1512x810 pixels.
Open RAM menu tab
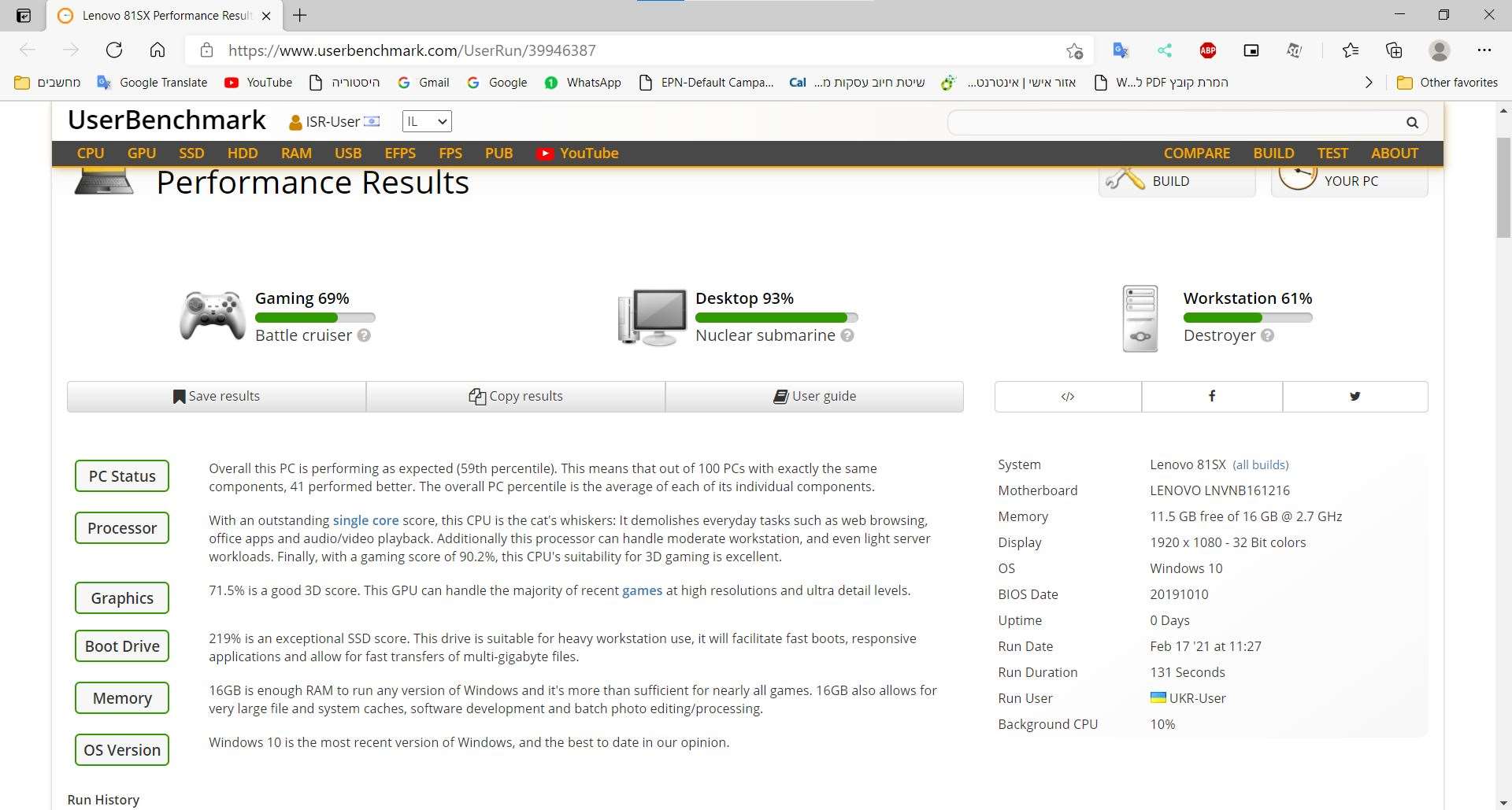[x=296, y=153]
